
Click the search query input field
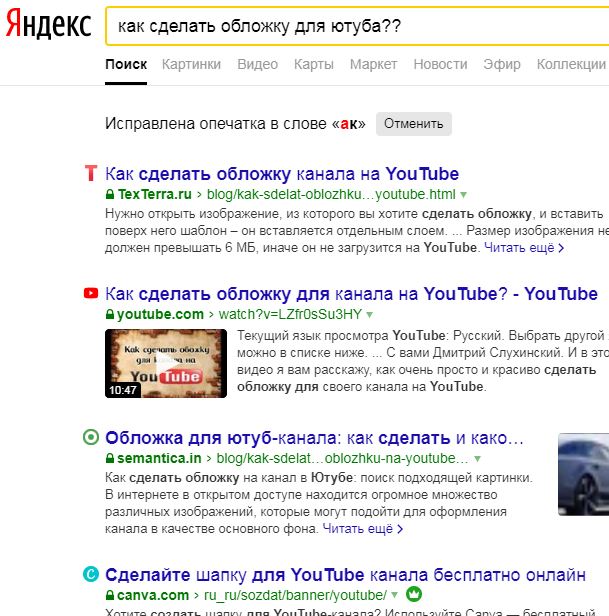tap(358, 26)
